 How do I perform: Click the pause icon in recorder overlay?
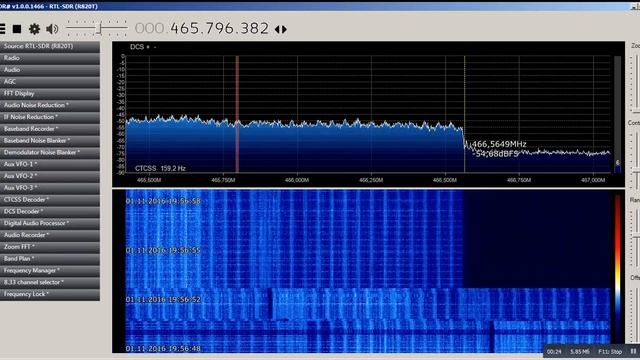tap(633, 351)
